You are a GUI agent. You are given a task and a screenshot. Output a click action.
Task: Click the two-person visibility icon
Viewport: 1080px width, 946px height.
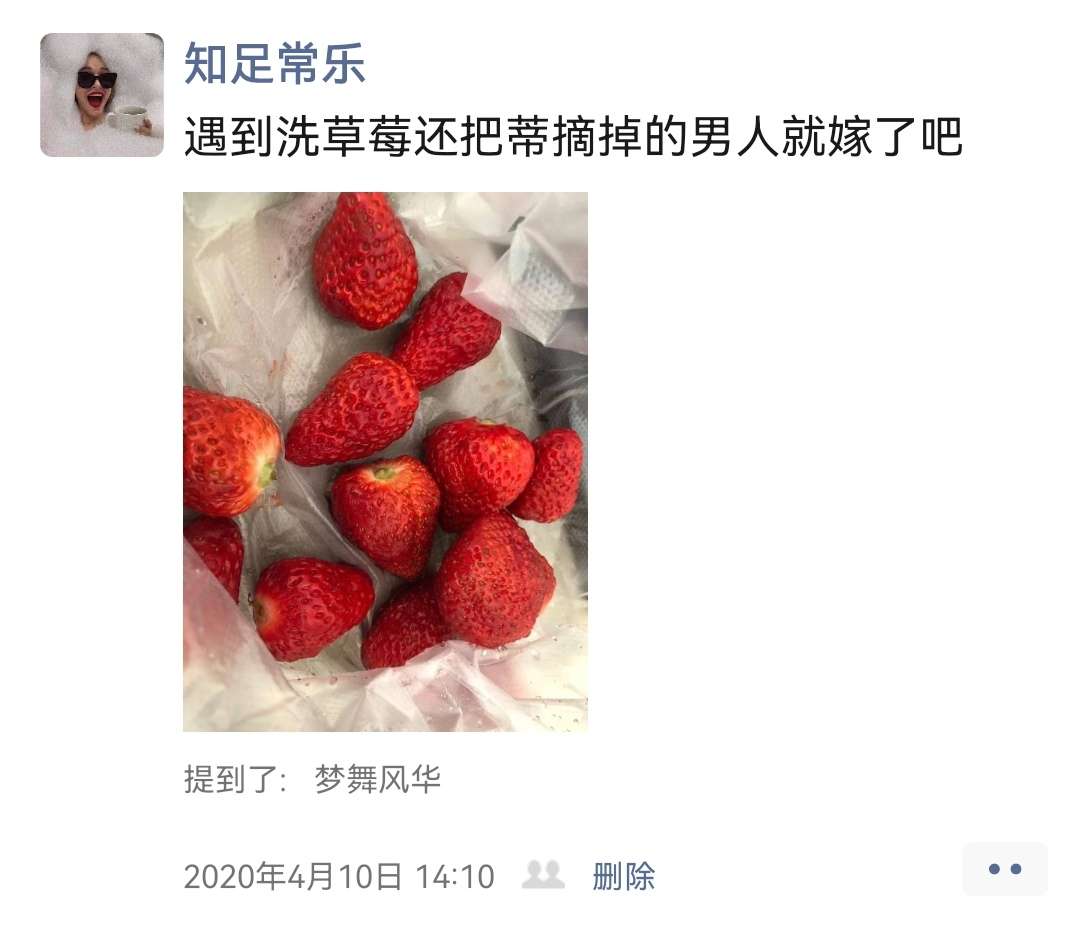tap(543, 875)
